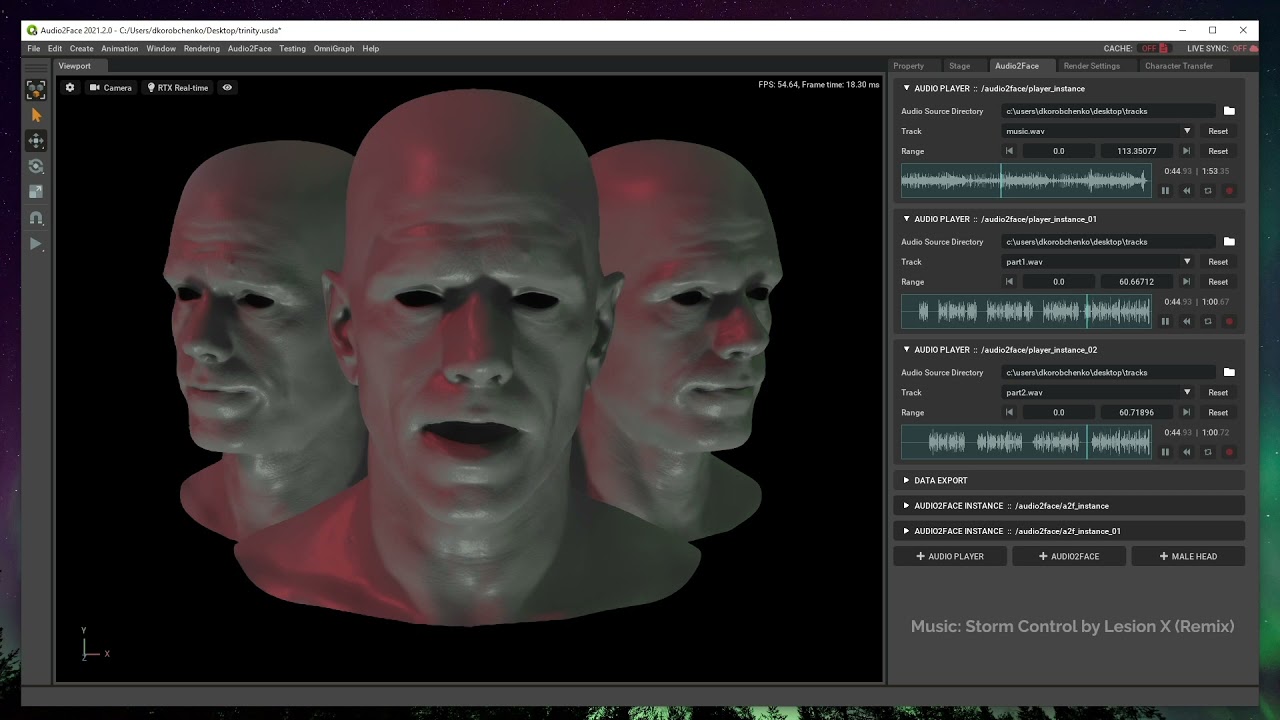Activate the Scale tool in left toolbar
The image size is (1280, 720).
click(36, 191)
